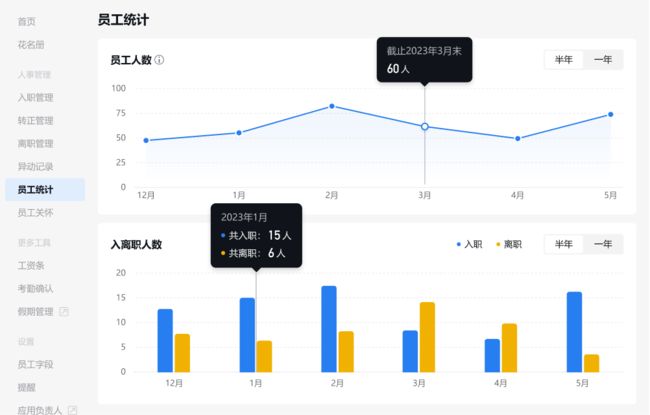Go to 离职管理
Screen dimensions: 650x415
[36, 144]
